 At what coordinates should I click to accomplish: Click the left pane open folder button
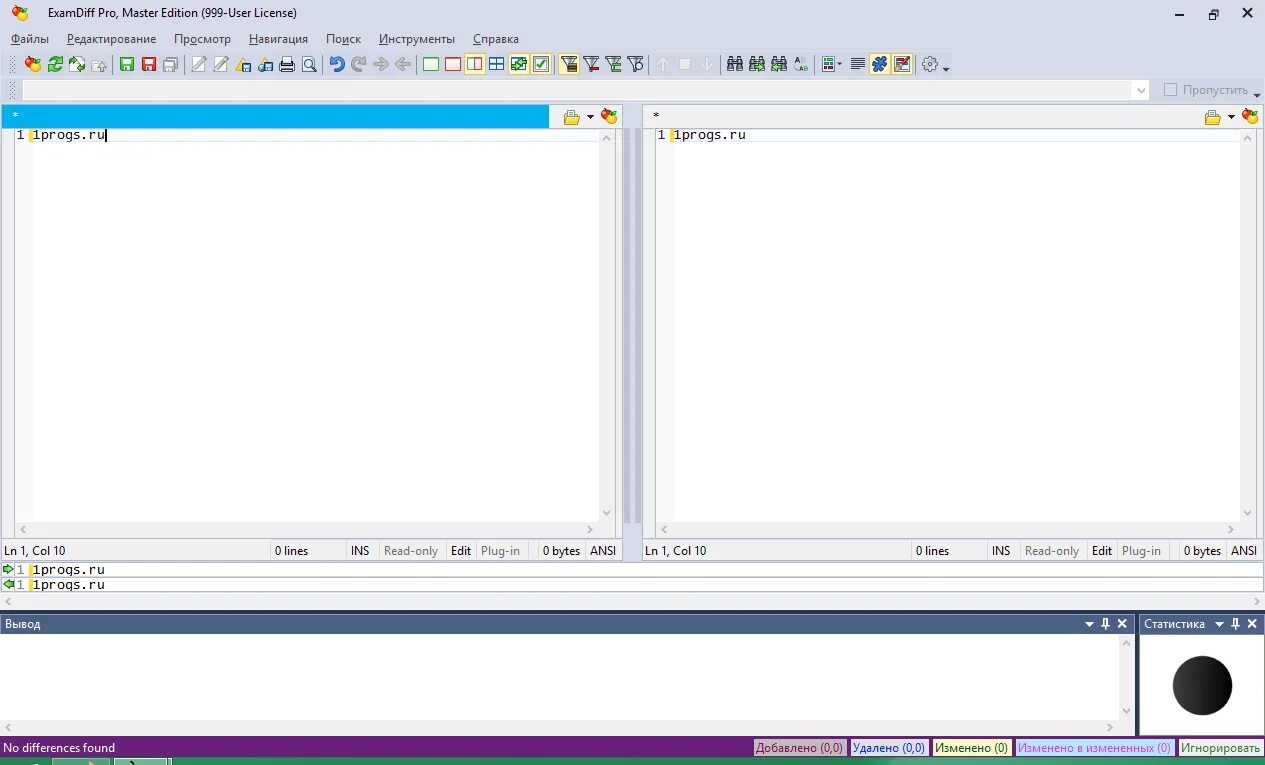point(572,117)
